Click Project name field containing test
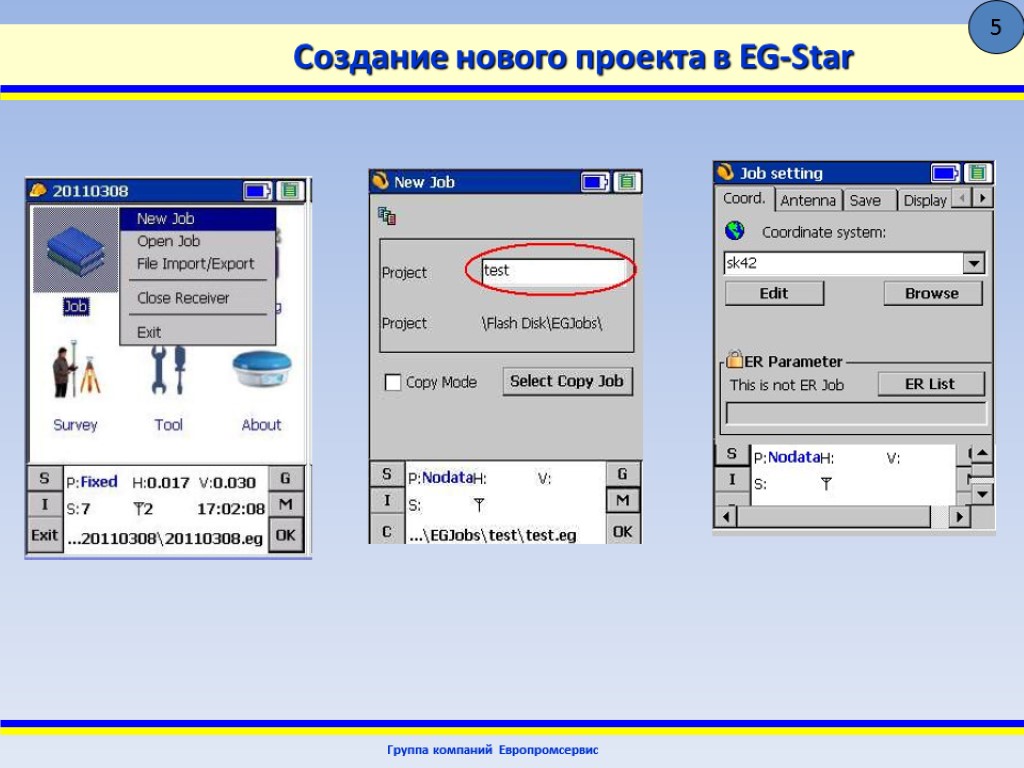1024x768 pixels. [554, 270]
